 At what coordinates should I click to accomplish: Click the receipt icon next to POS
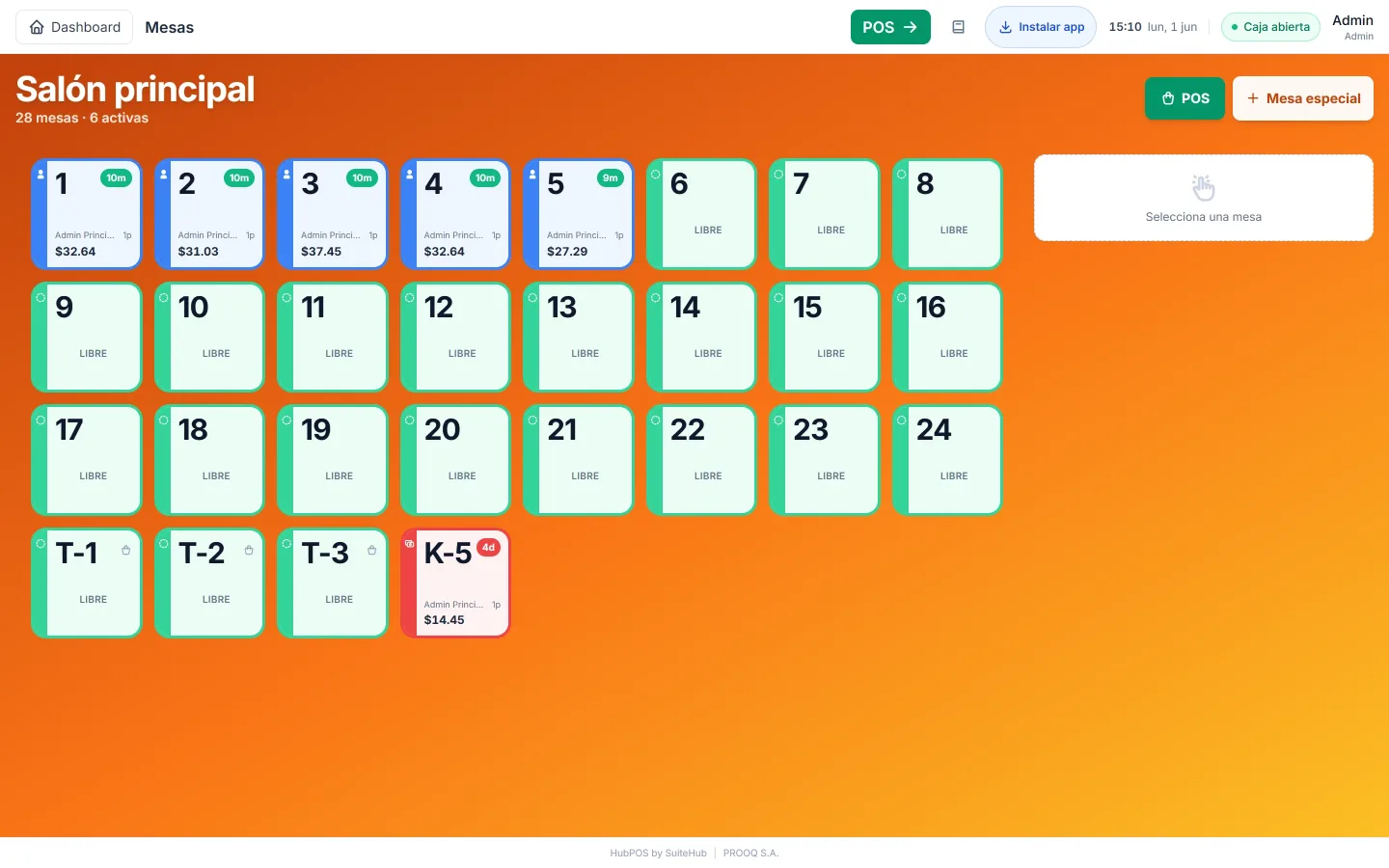tap(958, 27)
